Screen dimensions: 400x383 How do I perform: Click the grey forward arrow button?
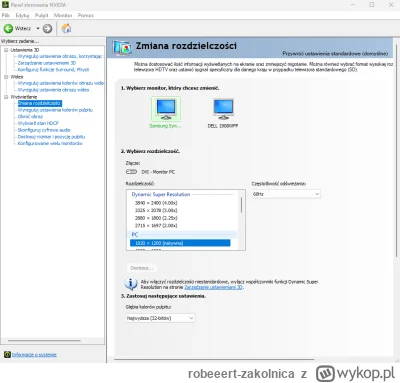48,29
